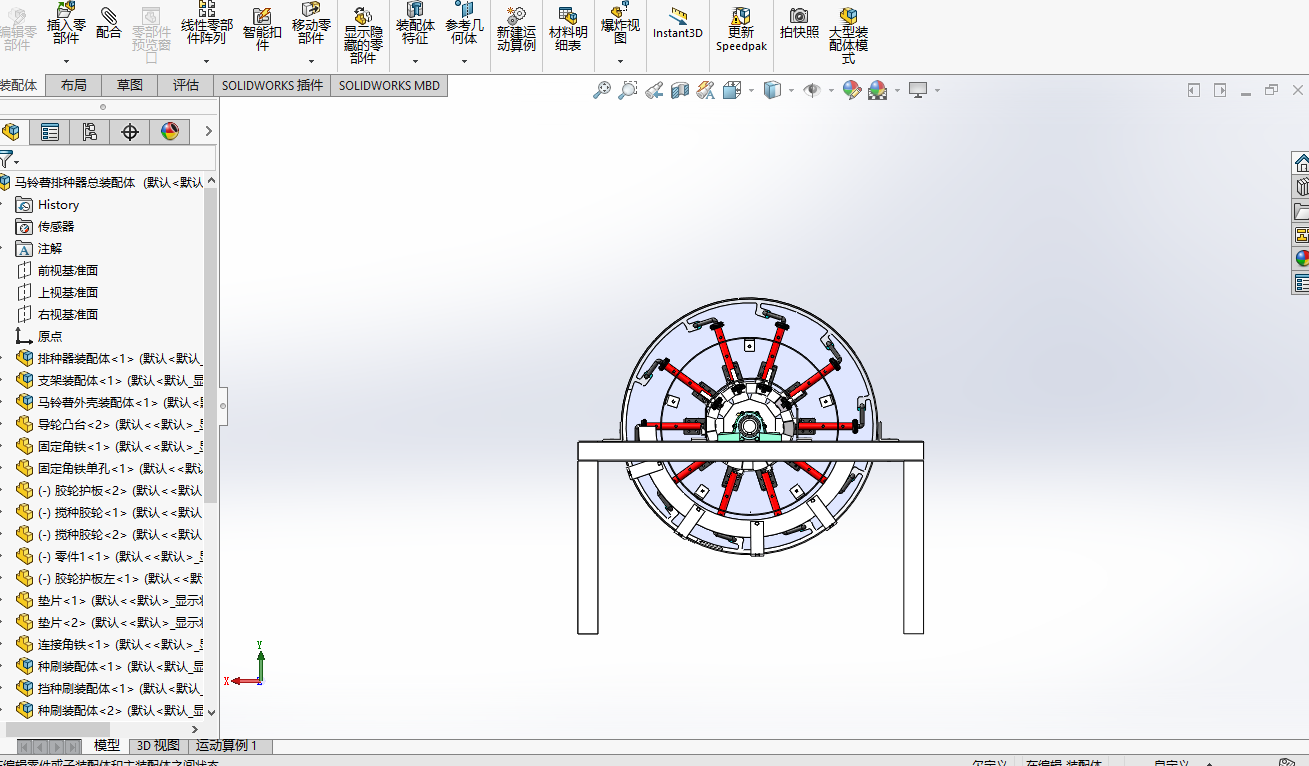
Task: Open the ConfigurationManager tab
Action: pyautogui.click(x=89, y=132)
